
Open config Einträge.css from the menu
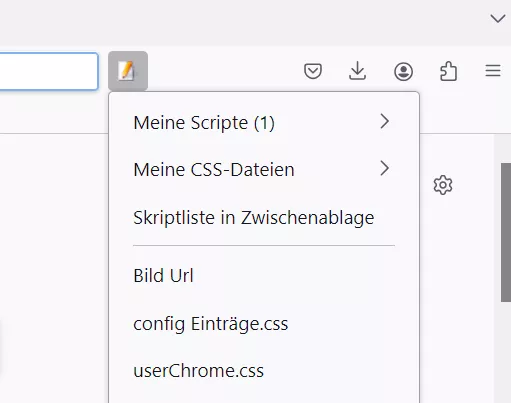pyautogui.click(x=264, y=323)
